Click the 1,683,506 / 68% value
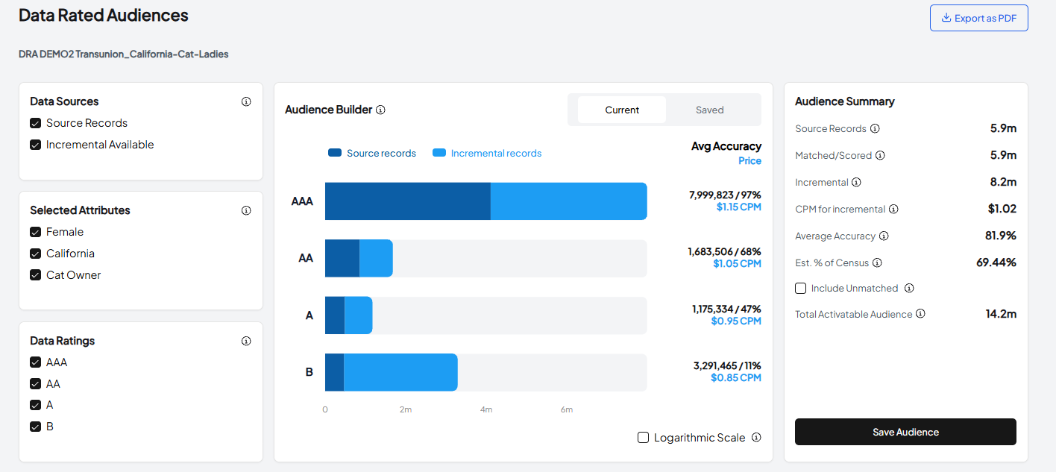Viewport: 1056px width, 472px height. click(x=725, y=251)
